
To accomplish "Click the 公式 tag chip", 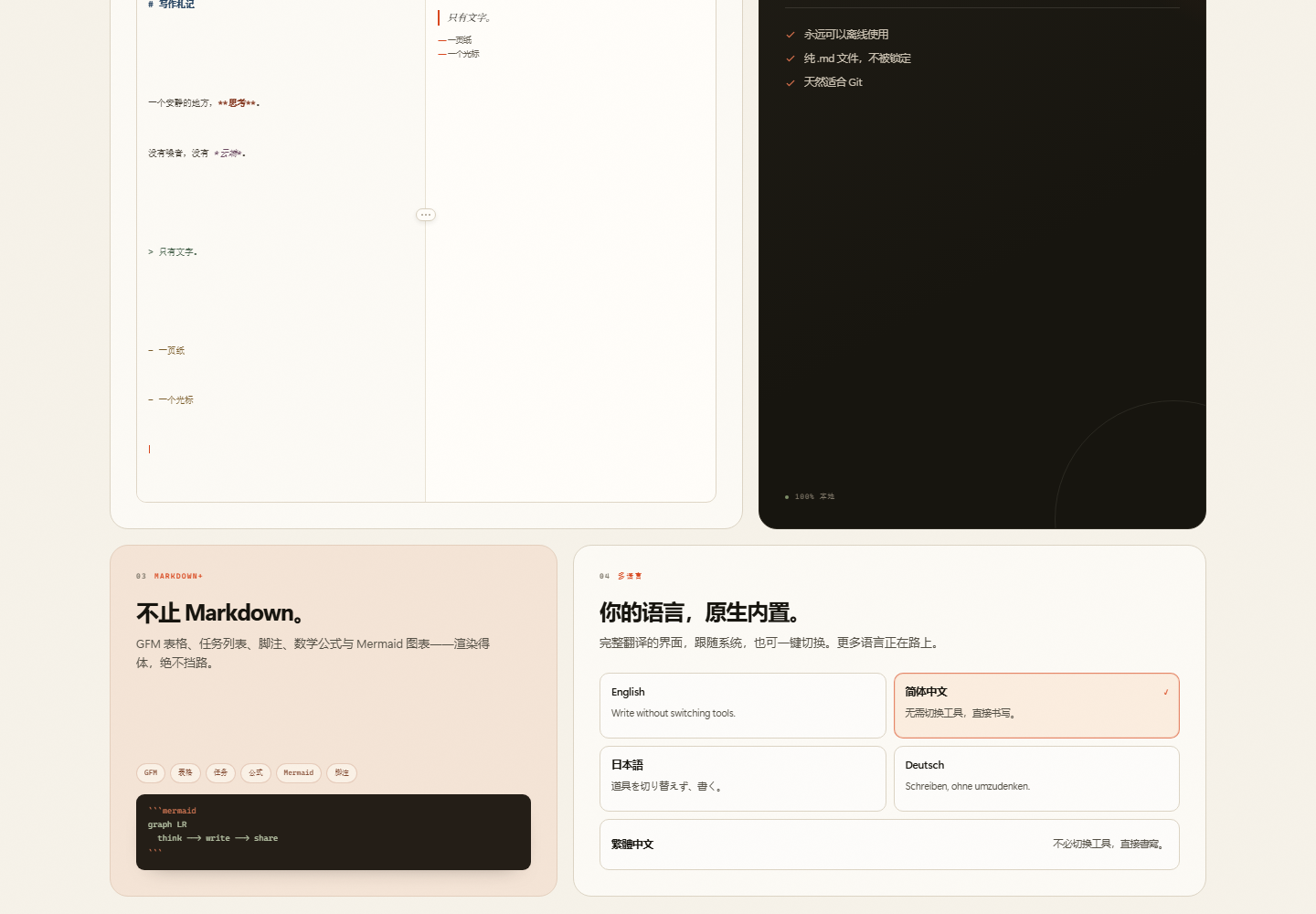I will tap(256, 773).
